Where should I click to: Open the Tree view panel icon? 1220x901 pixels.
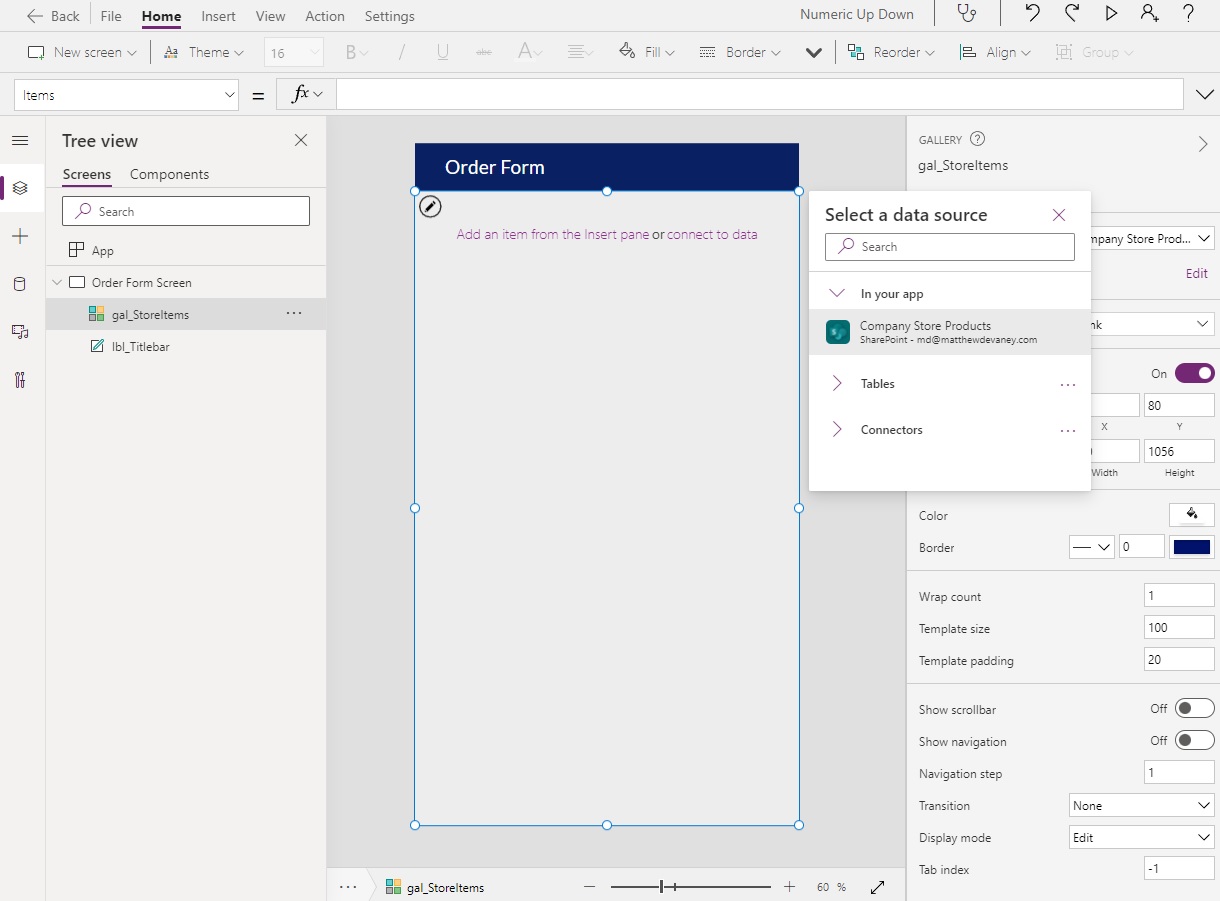[x=20, y=187]
